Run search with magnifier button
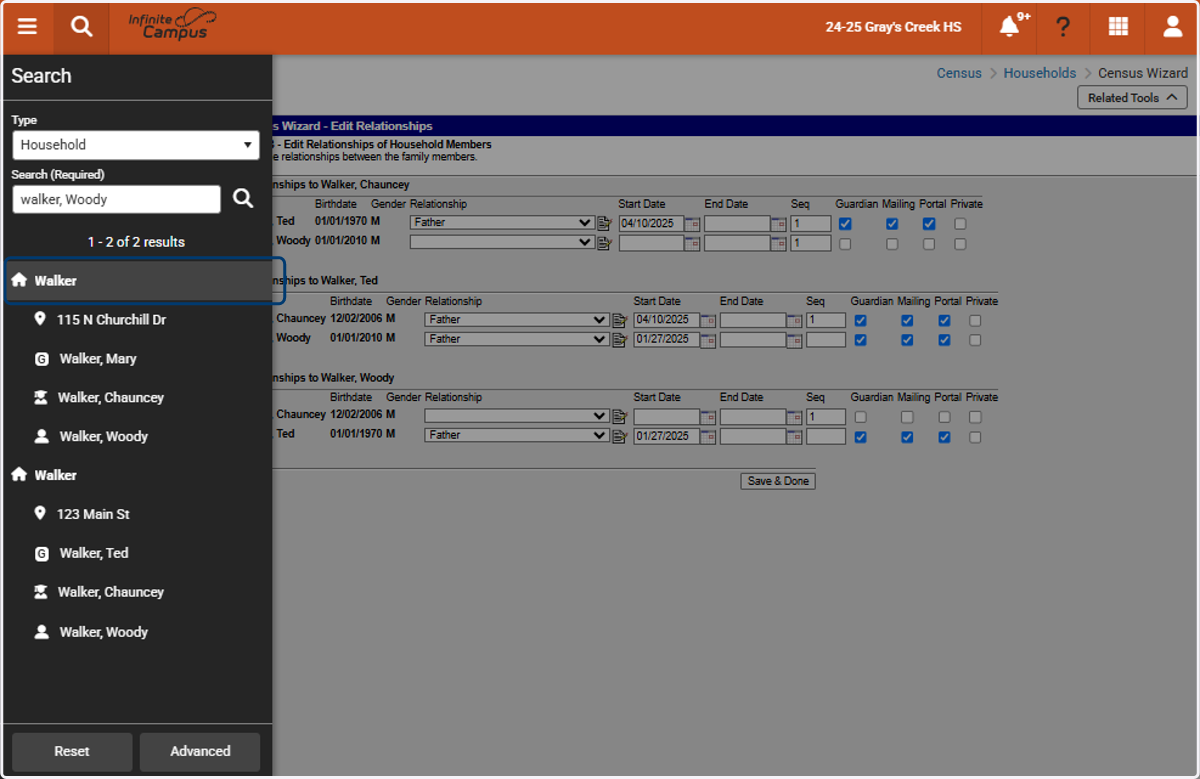 [x=243, y=198]
